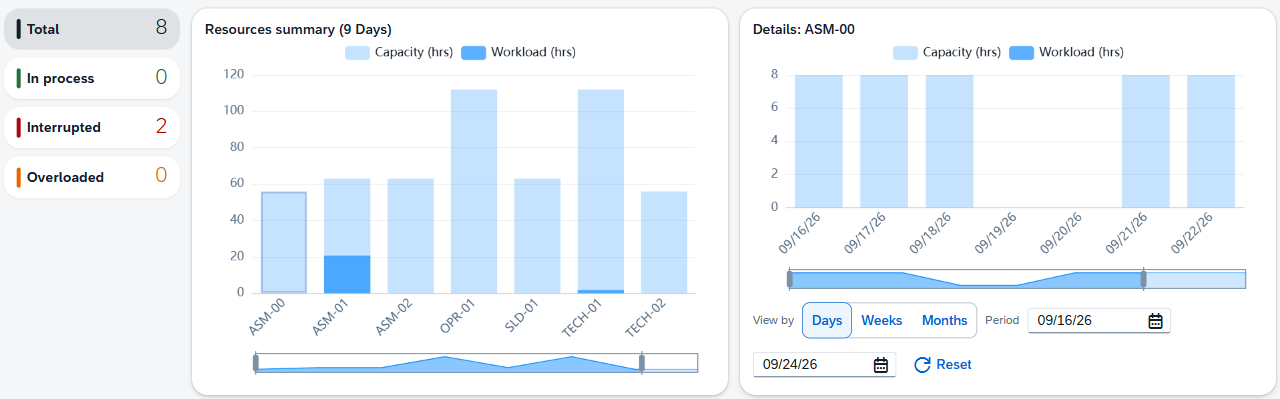1280x399 pixels.
Task: Open calendar picker for 09/16/26 start date
Action: point(1155,321)
